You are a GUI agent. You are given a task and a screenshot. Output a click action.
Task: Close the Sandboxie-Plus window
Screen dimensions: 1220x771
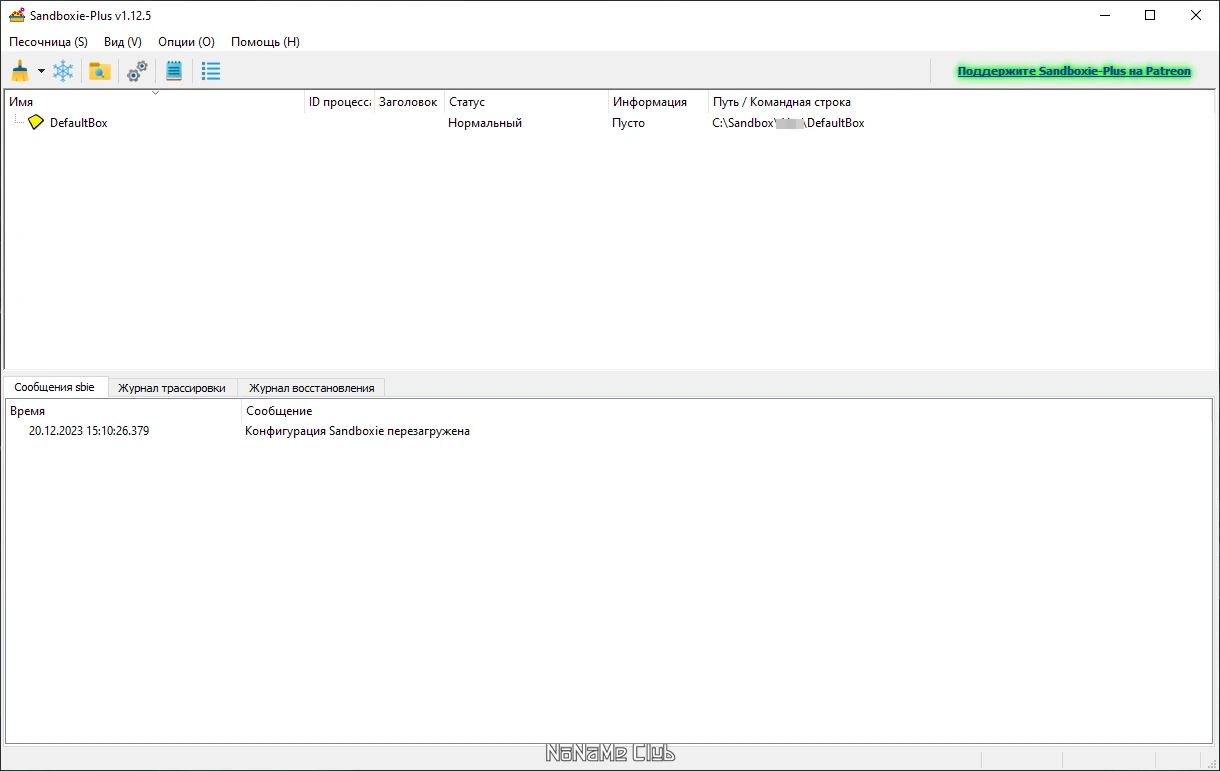coord(1196,15)
